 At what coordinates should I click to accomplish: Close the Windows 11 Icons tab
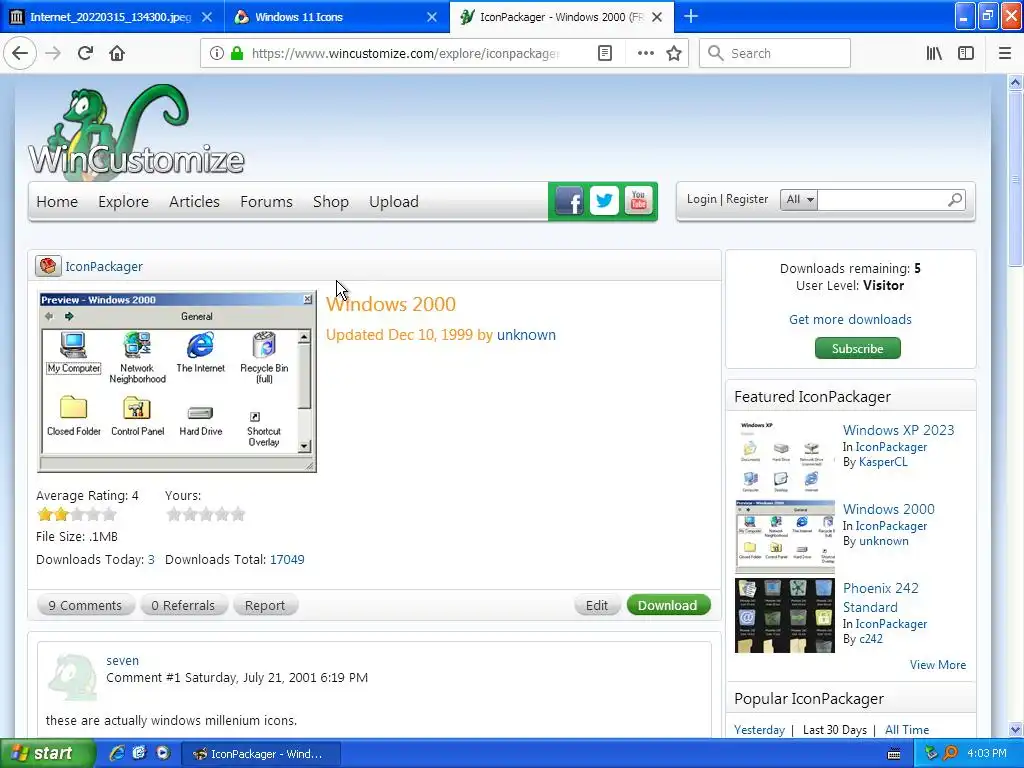click(x=432, y=17)
